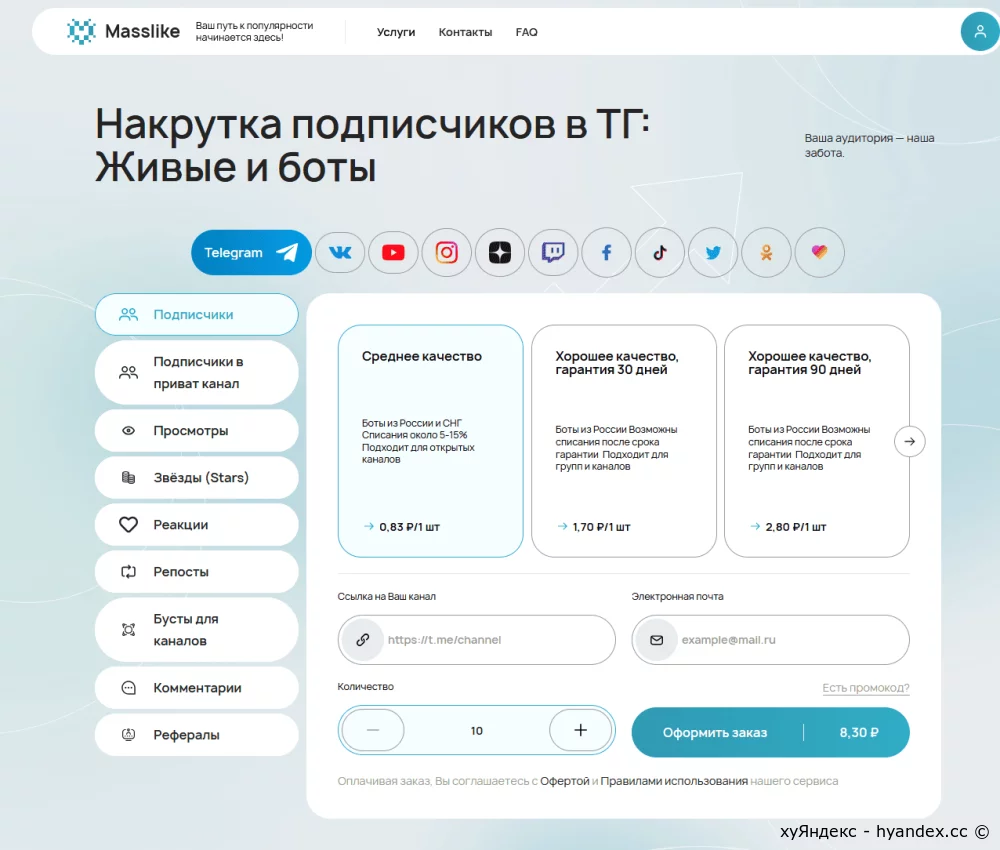Select the Среднее качество plan card
Viewport: 1000px width, 850px height.
[x=430, y=441]
